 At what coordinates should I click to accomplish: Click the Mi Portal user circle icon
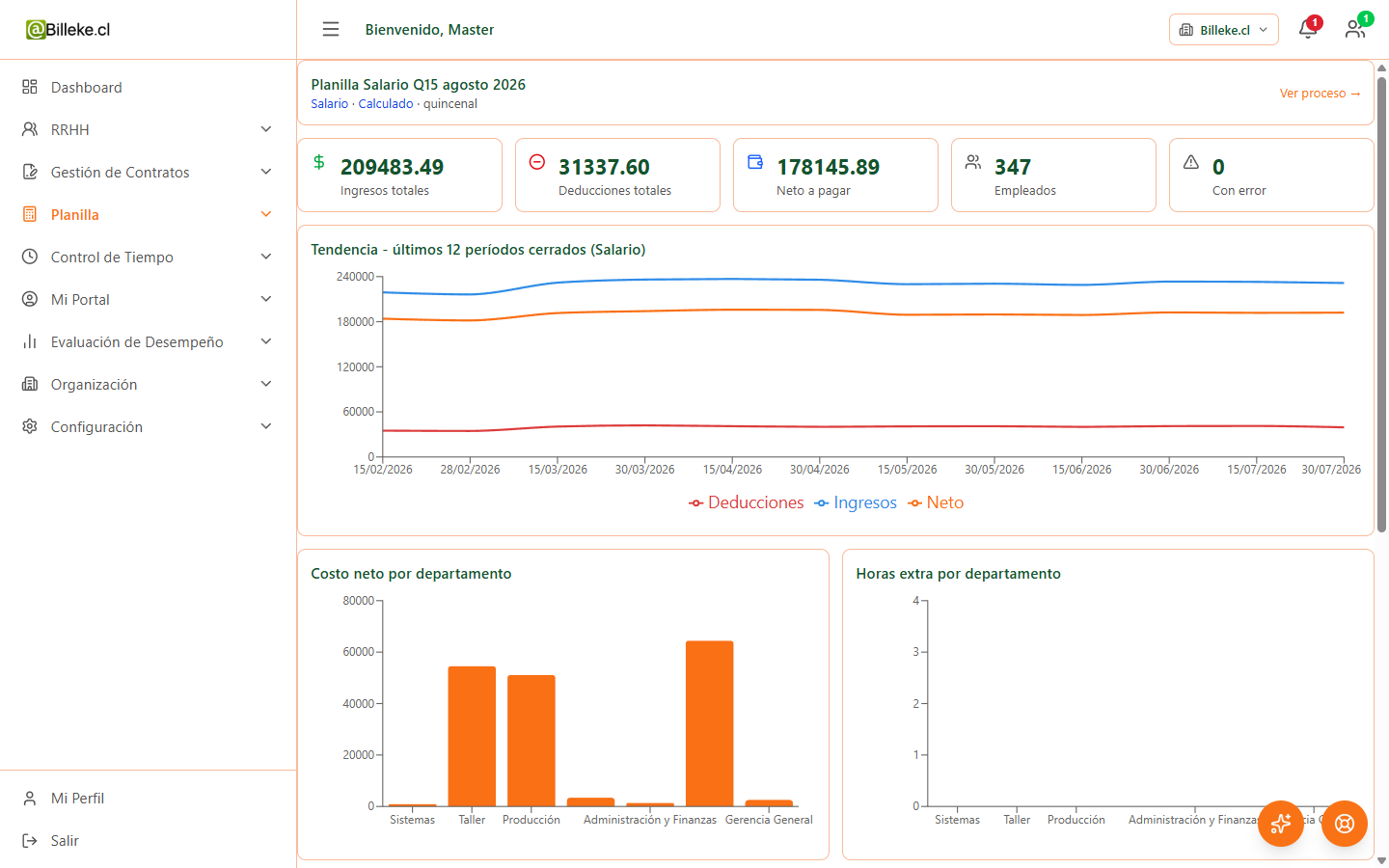tap(30, 299)
